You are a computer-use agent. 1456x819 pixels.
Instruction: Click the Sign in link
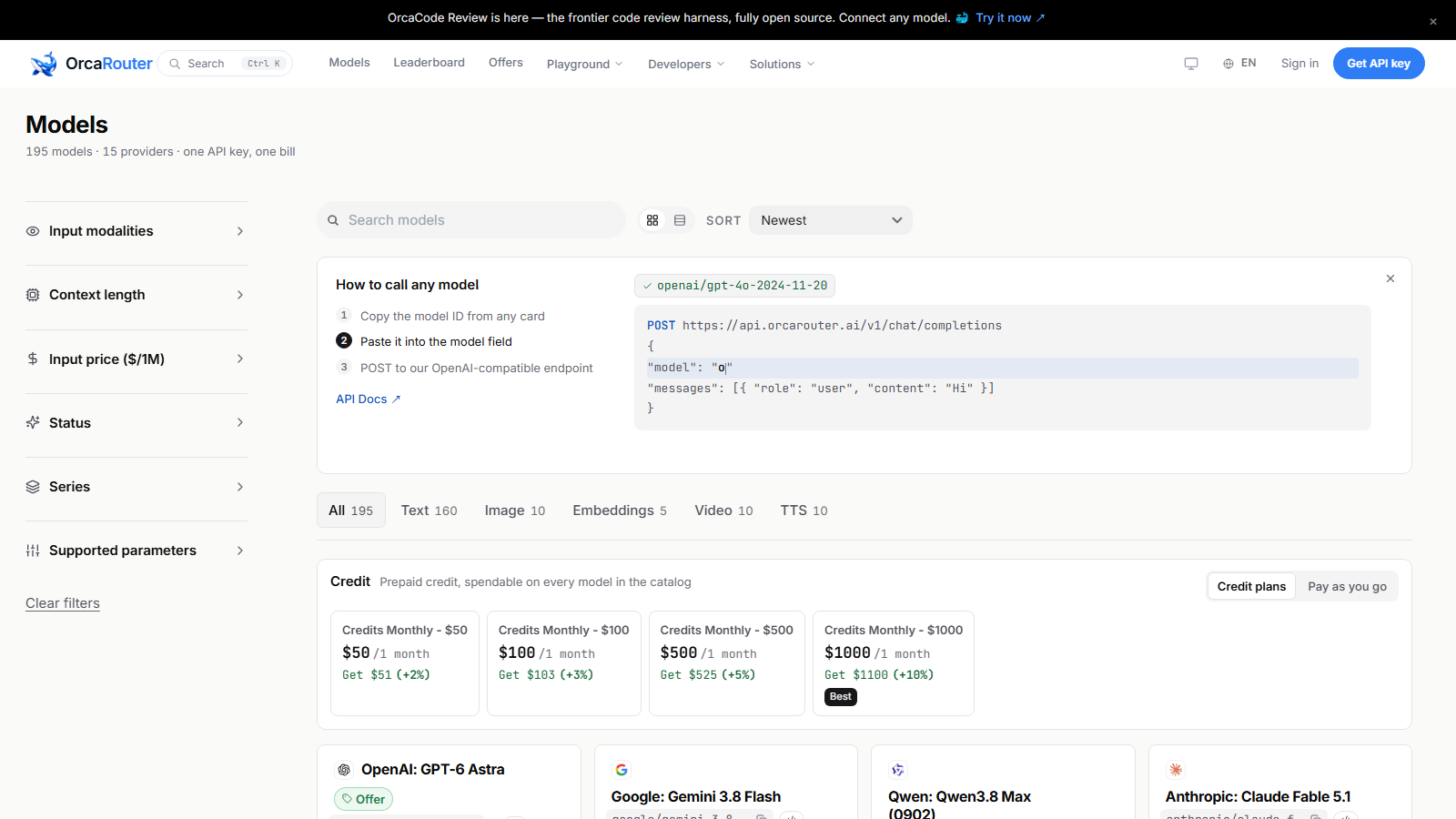click(1299, 64)
